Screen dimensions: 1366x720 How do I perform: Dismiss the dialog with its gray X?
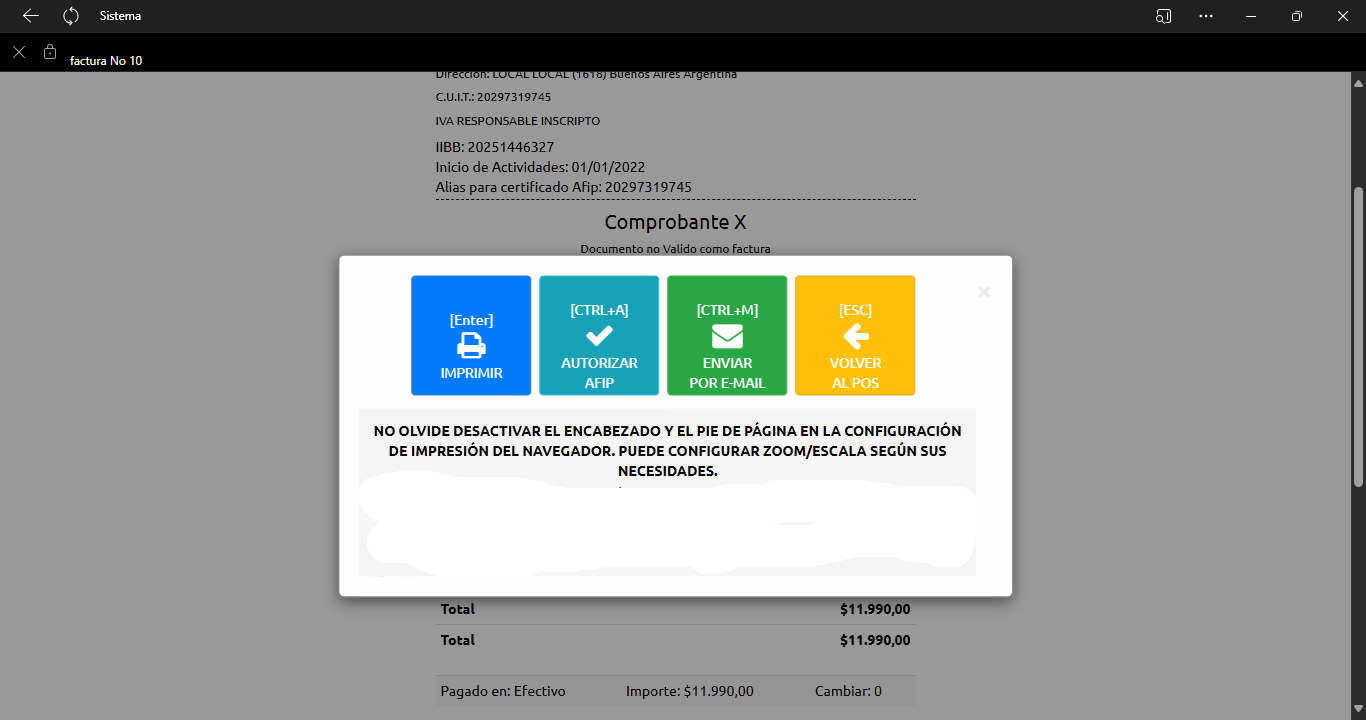pyautogui.click(x=984, y=292)
